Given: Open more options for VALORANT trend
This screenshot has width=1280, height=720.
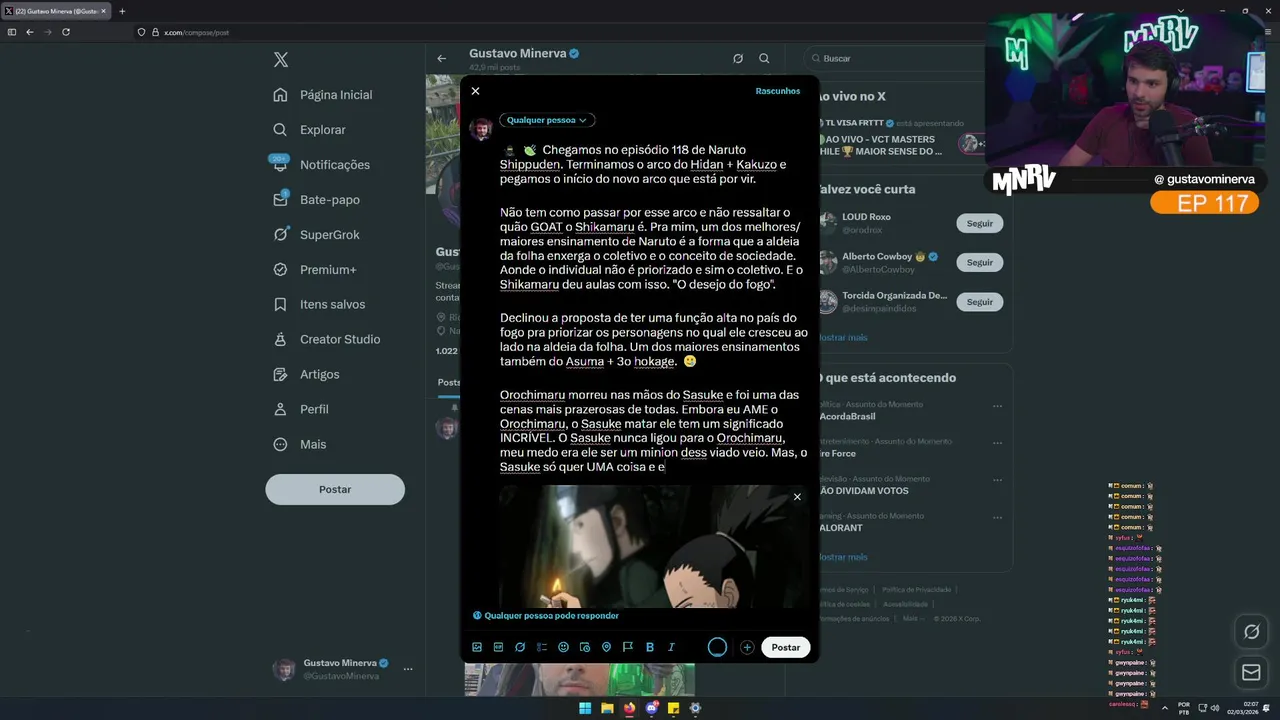Looking at the screenshot, I should coord(997,517).
